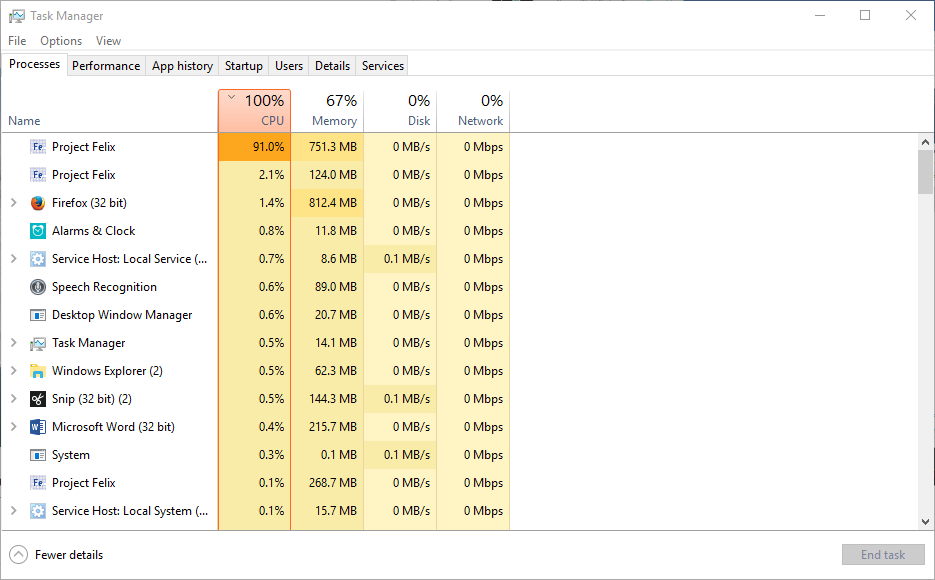Sort by the Memory column header
This screenshot has width=935, height=580.
click(327, 111)
